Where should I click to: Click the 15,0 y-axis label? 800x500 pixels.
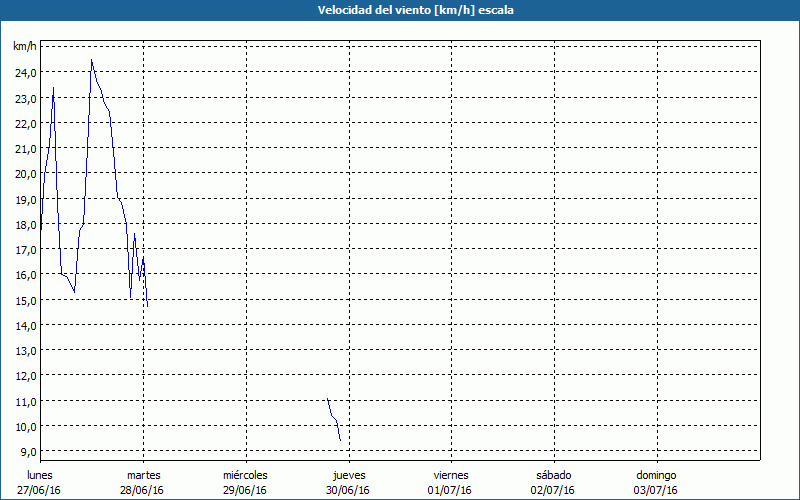point(25,300)
